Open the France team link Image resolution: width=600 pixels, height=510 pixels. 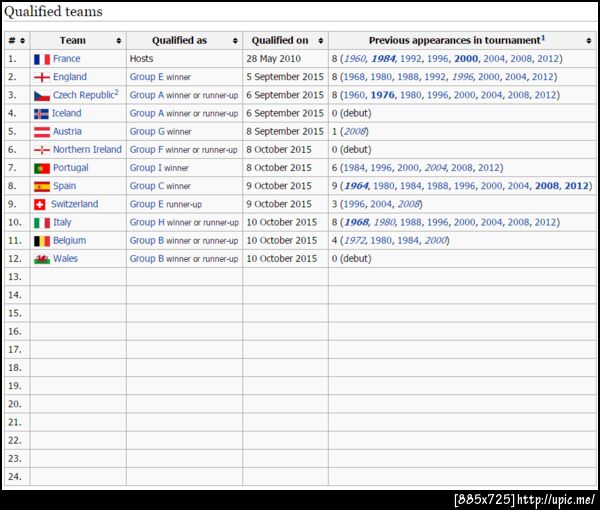pyautogui.click(x=67, y=59)
